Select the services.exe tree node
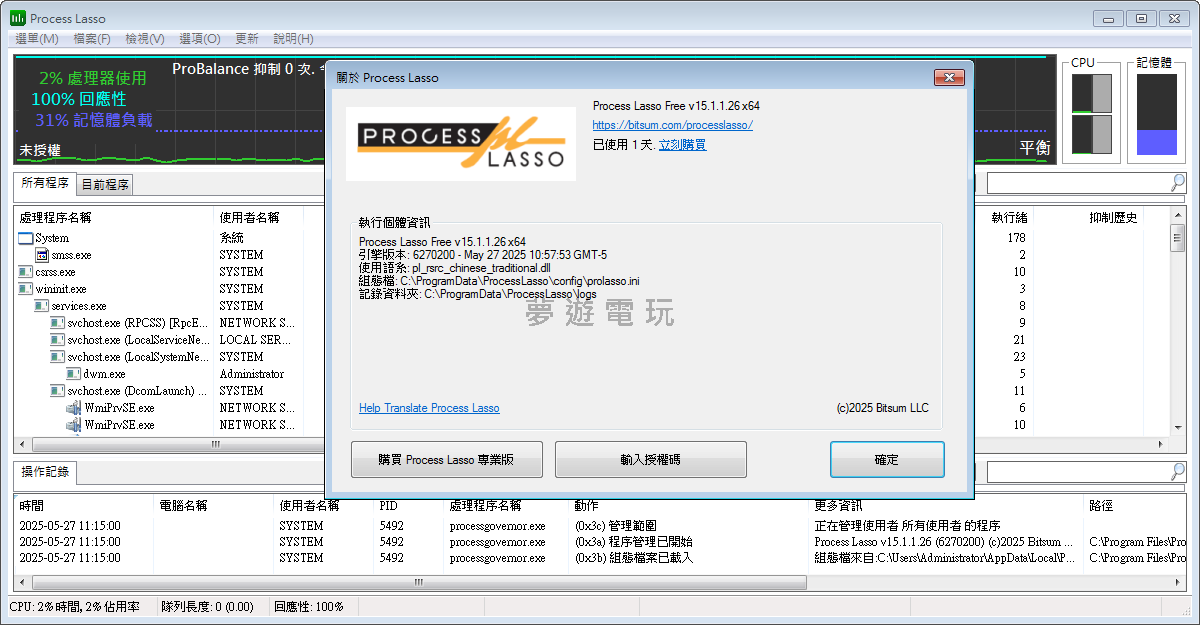This screenshot has height=625, width=1200. coord(70,306)
